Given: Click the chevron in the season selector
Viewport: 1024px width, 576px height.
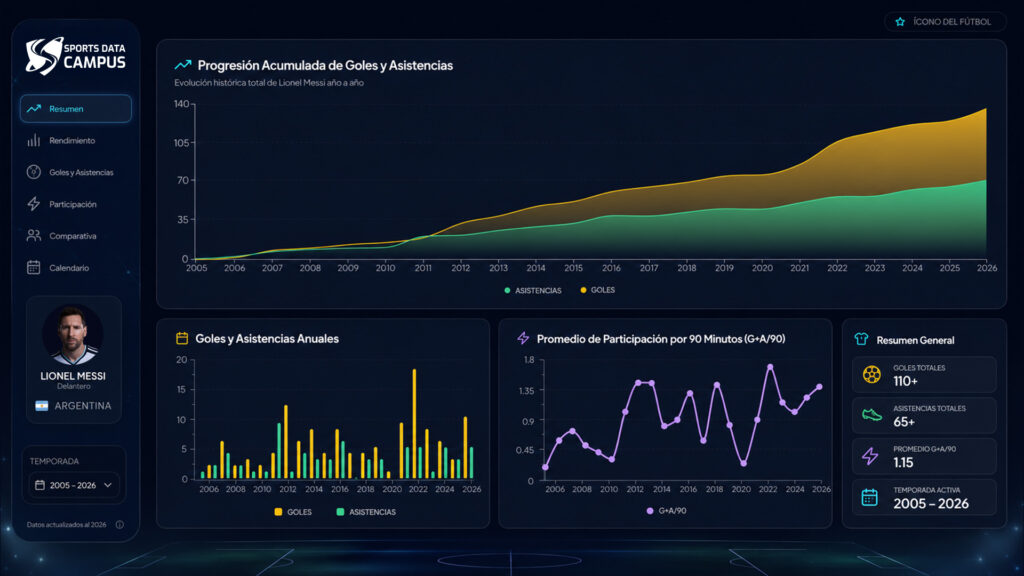Looking at the screenshot, I should (x=108, y=485).
